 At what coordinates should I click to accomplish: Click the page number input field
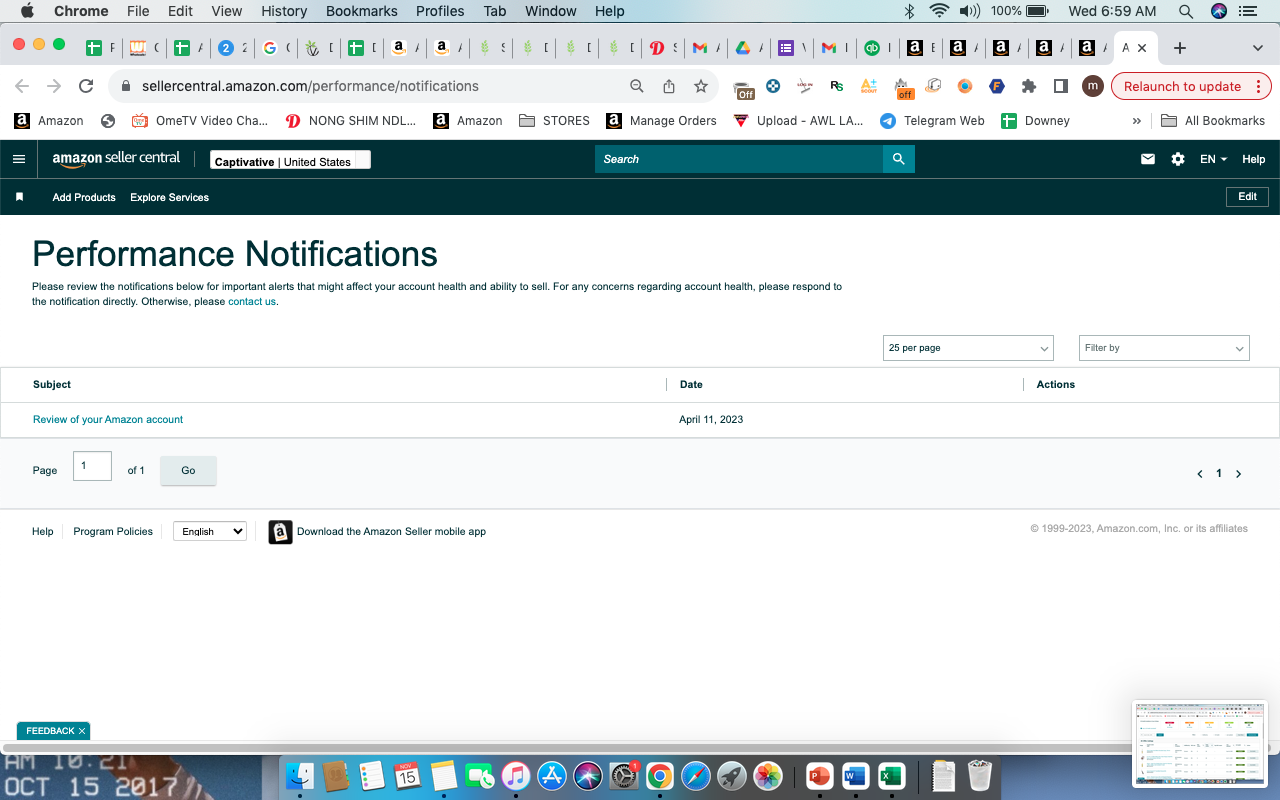pyautogui.click(x=92, y=466)
